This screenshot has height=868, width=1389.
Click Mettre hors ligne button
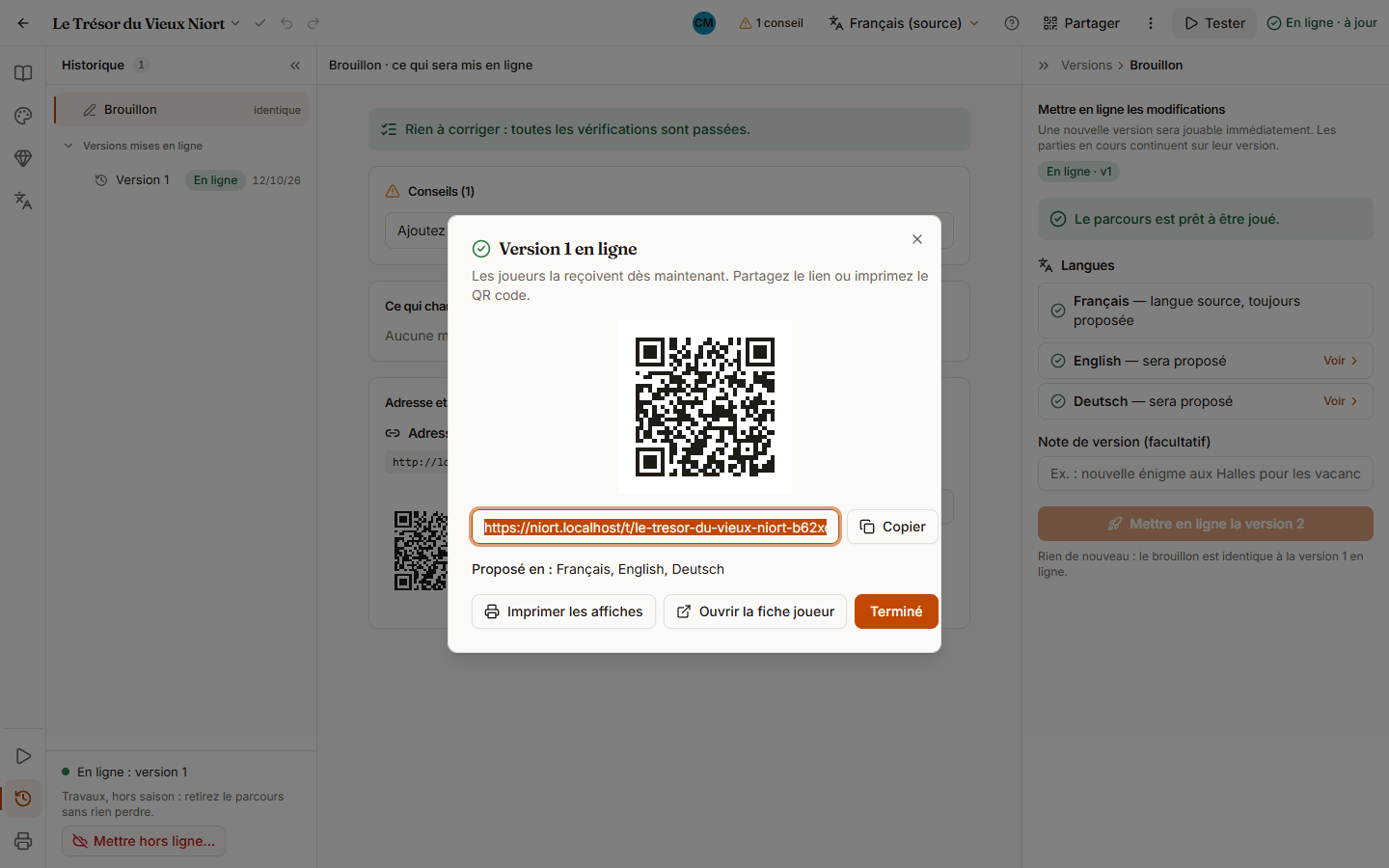click(144, 841)
